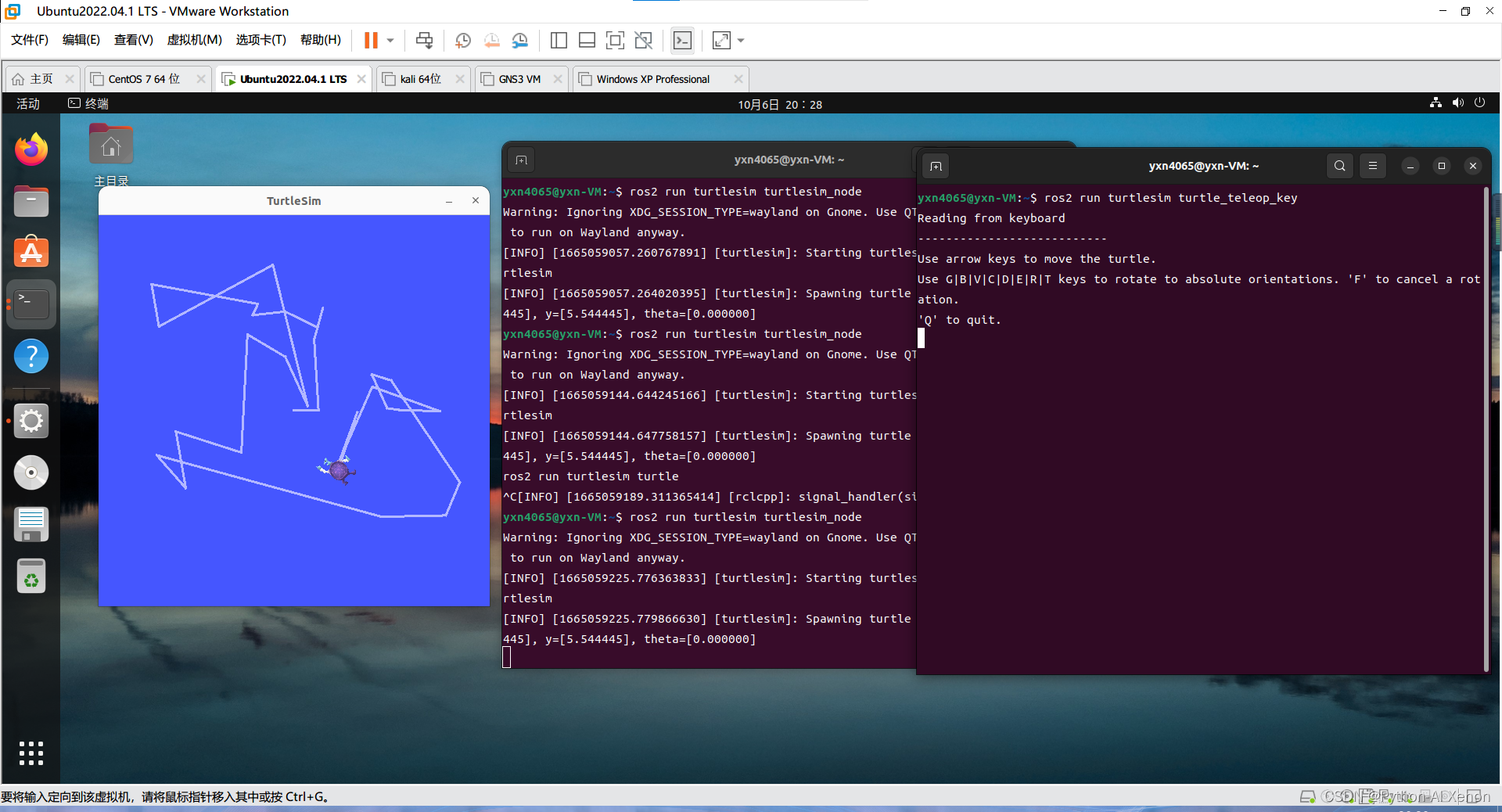1502x812 pixels.
Task: Open the 编辑(E) menu
Action: click(x=81, y=40)
